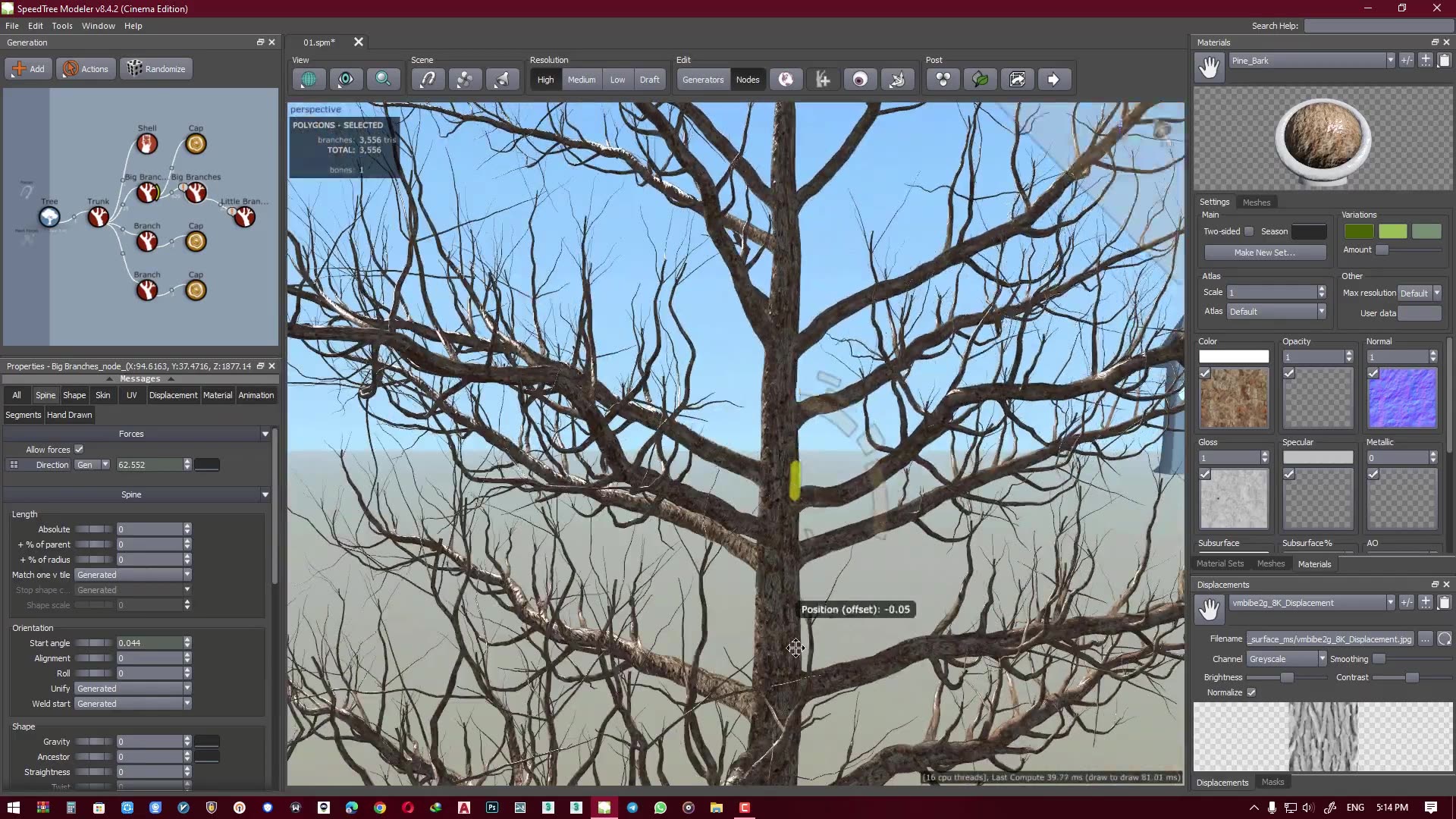Select the light icon in Scene section
The width and height of the screenshot is (1456, 819).
pos(503,79)
